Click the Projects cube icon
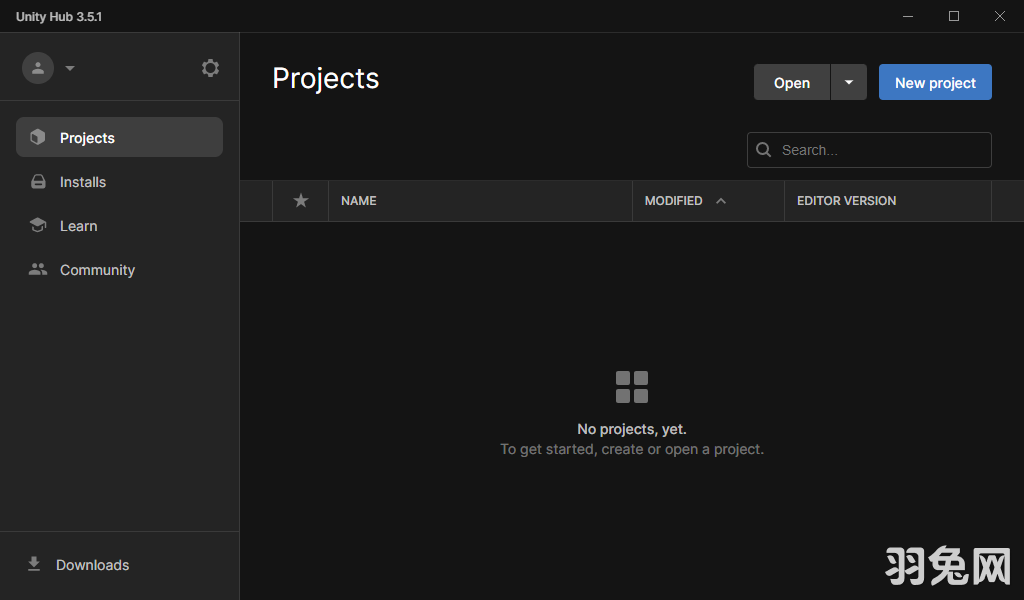Viewport: 1024px width, 600px height. (x=38, y=138)
